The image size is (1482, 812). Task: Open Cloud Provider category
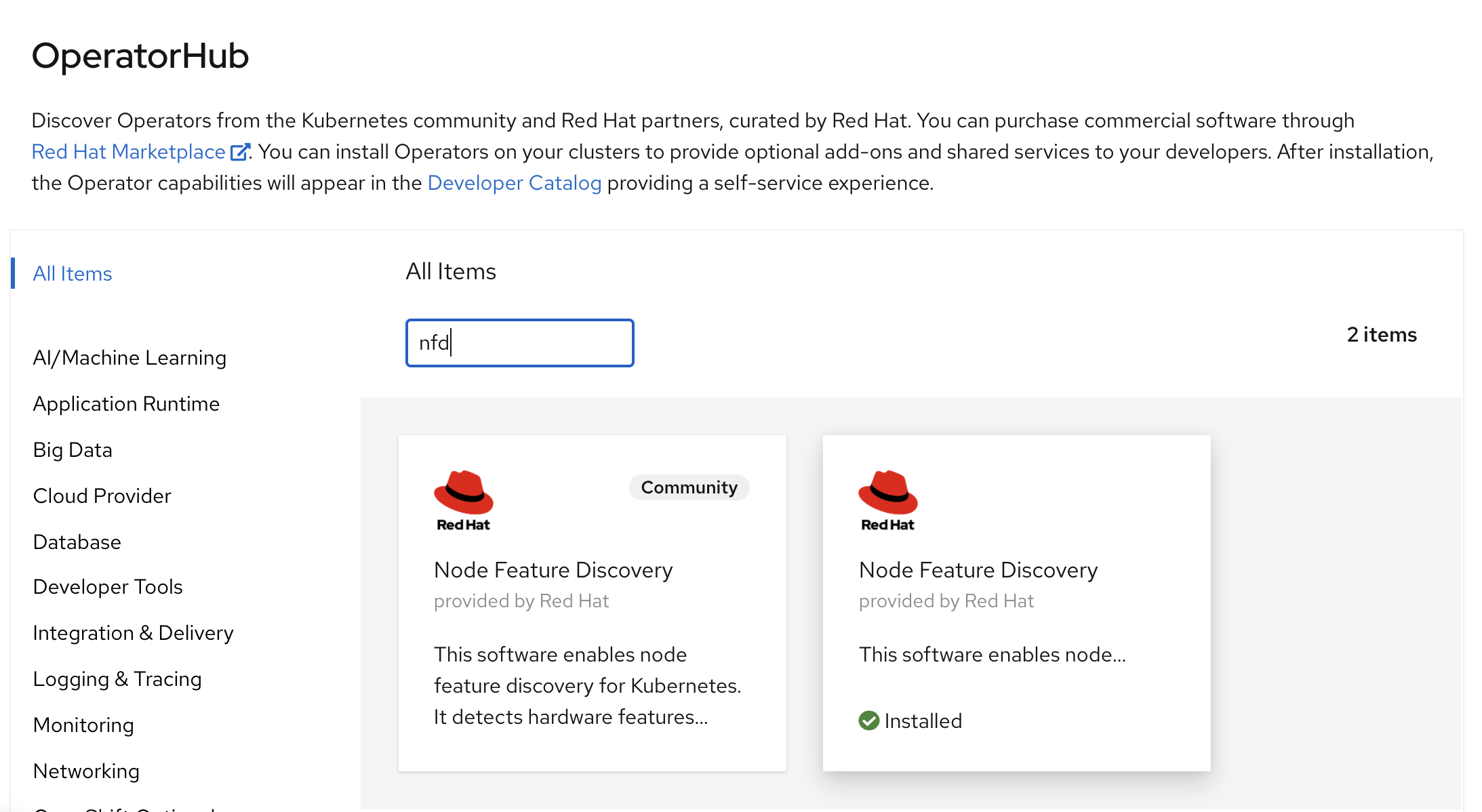102,496
